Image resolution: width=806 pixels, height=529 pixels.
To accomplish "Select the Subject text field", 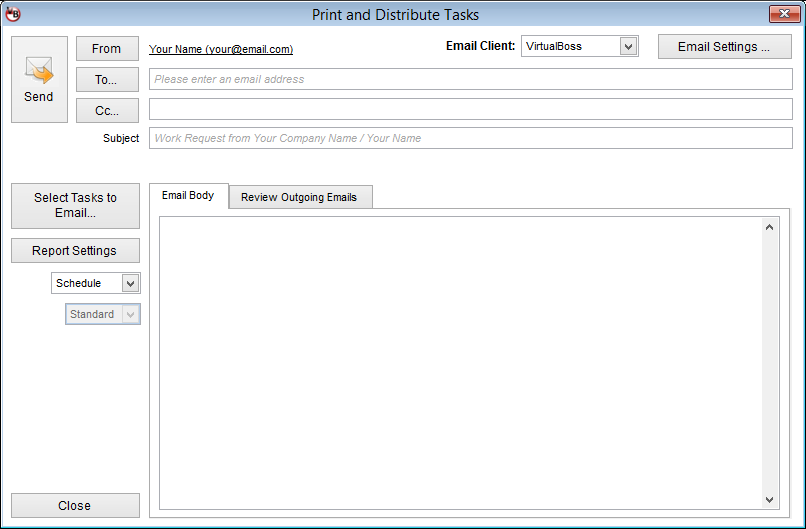I will [x=470, y=138].
